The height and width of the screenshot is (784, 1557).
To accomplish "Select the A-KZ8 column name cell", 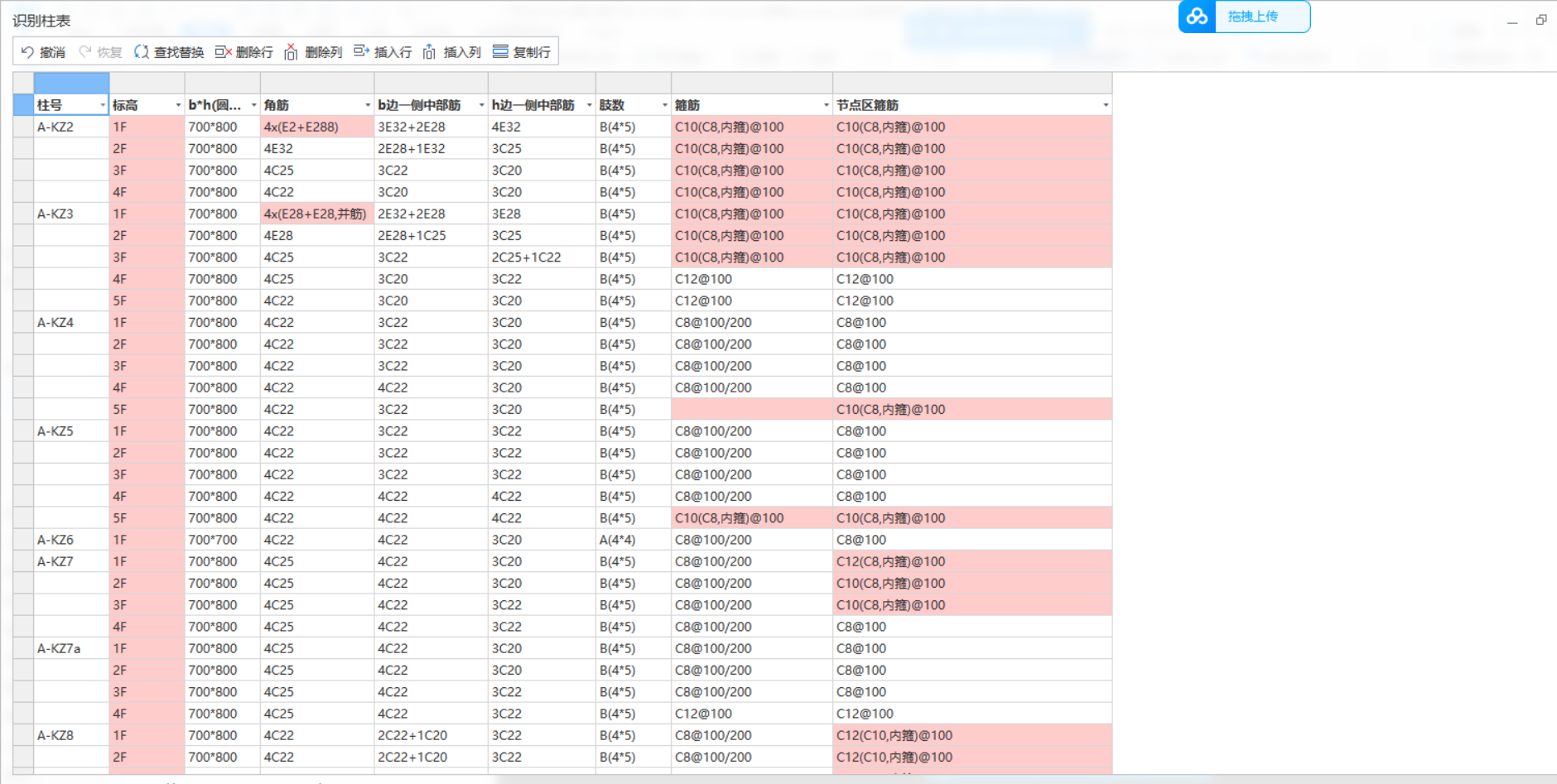I will [71, 735].
